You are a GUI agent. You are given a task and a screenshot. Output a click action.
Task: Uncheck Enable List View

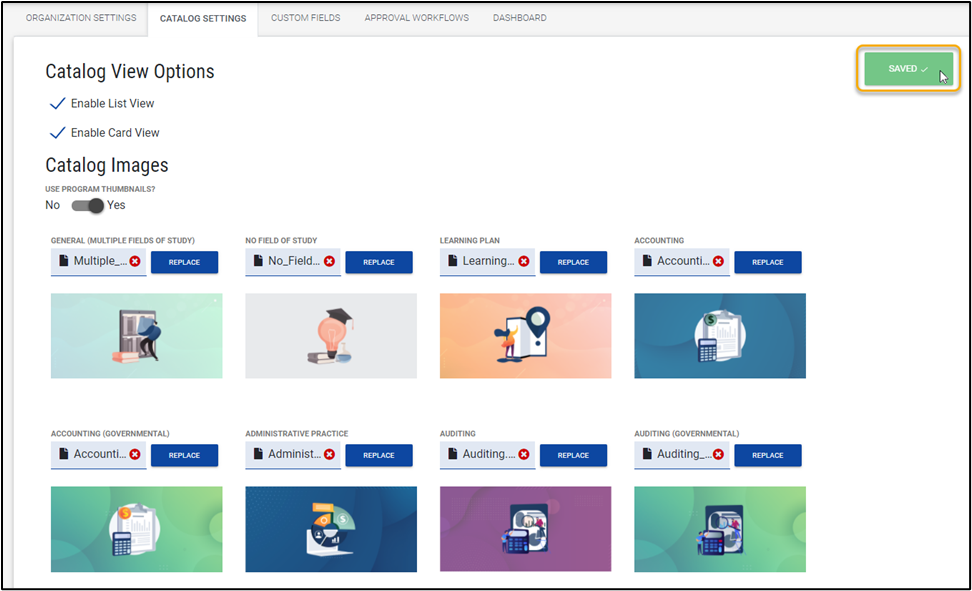(x=58, y=104)
